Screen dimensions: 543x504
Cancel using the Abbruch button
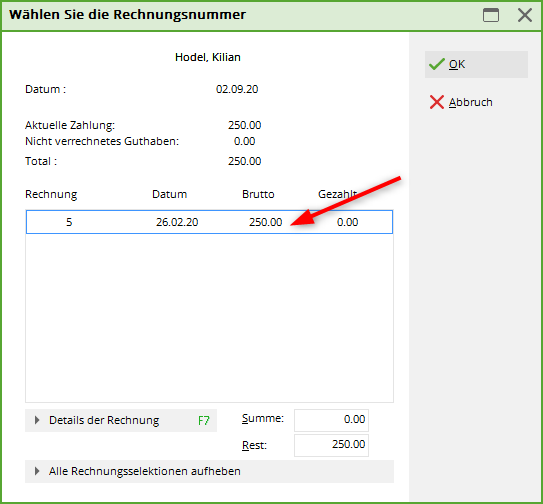point(476,102)
